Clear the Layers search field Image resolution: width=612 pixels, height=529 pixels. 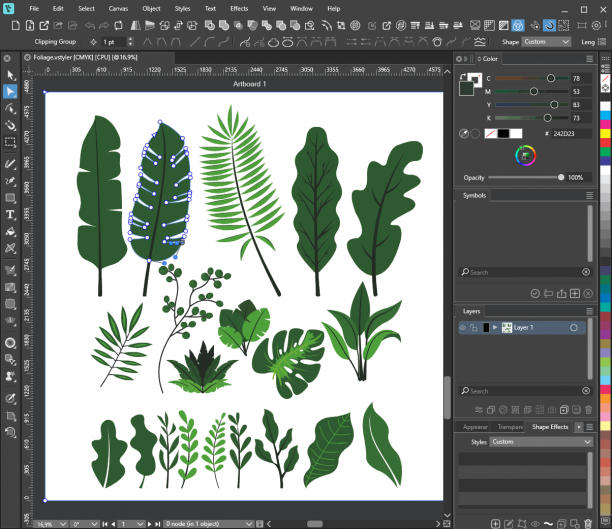tap(586, 391)
